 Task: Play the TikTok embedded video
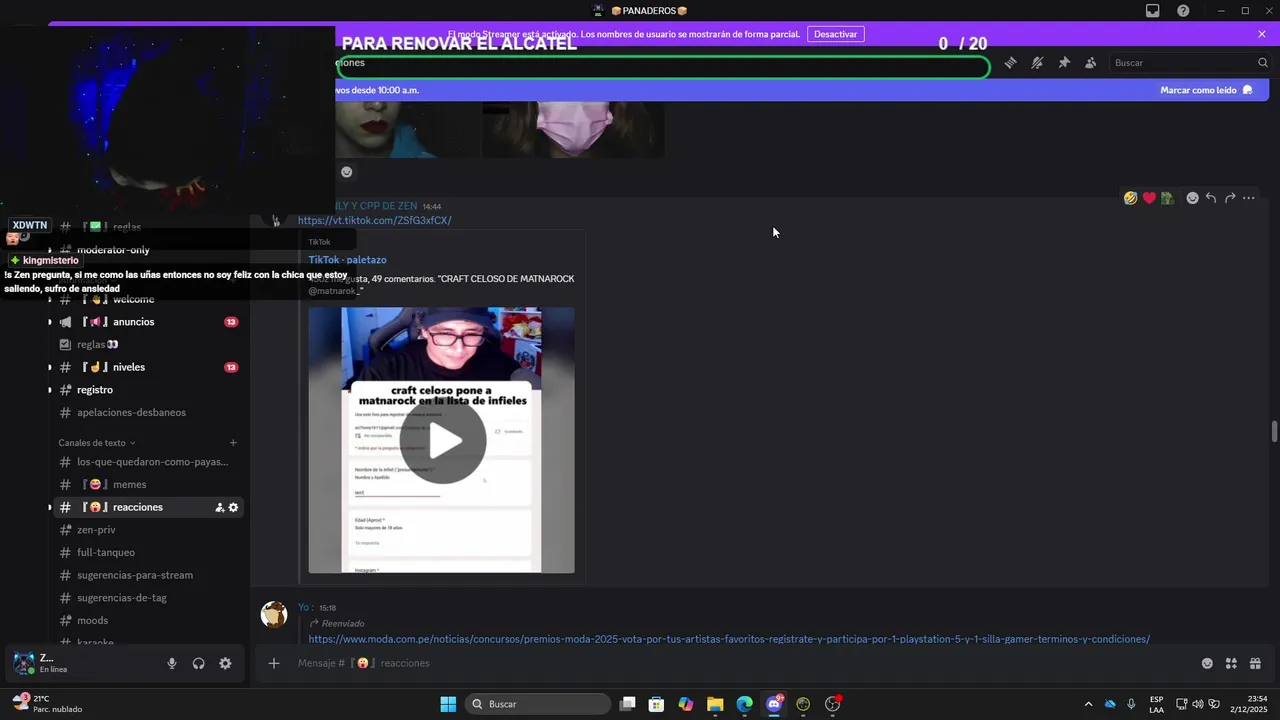tap(442, 441)
